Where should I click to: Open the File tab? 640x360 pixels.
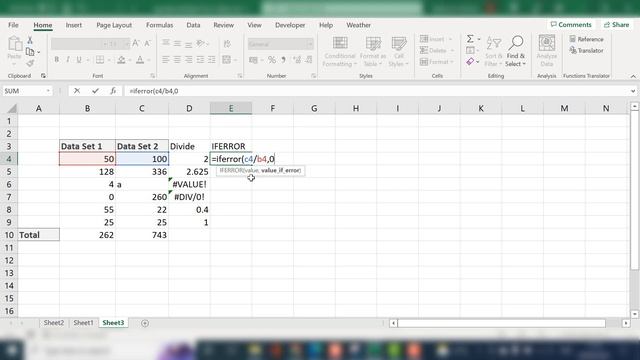(x=13, y=25)
